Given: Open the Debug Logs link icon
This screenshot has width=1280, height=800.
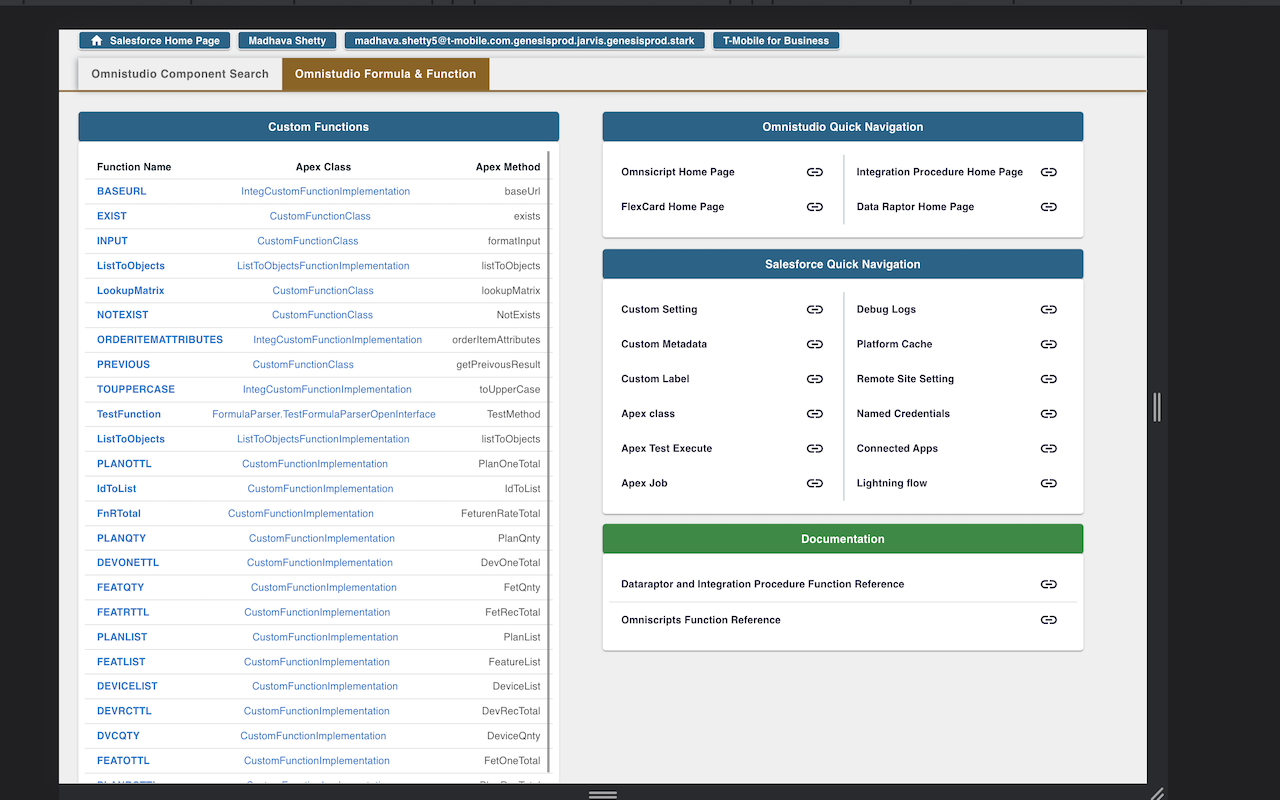Looking at the screenshot, I should point(1048,309).
